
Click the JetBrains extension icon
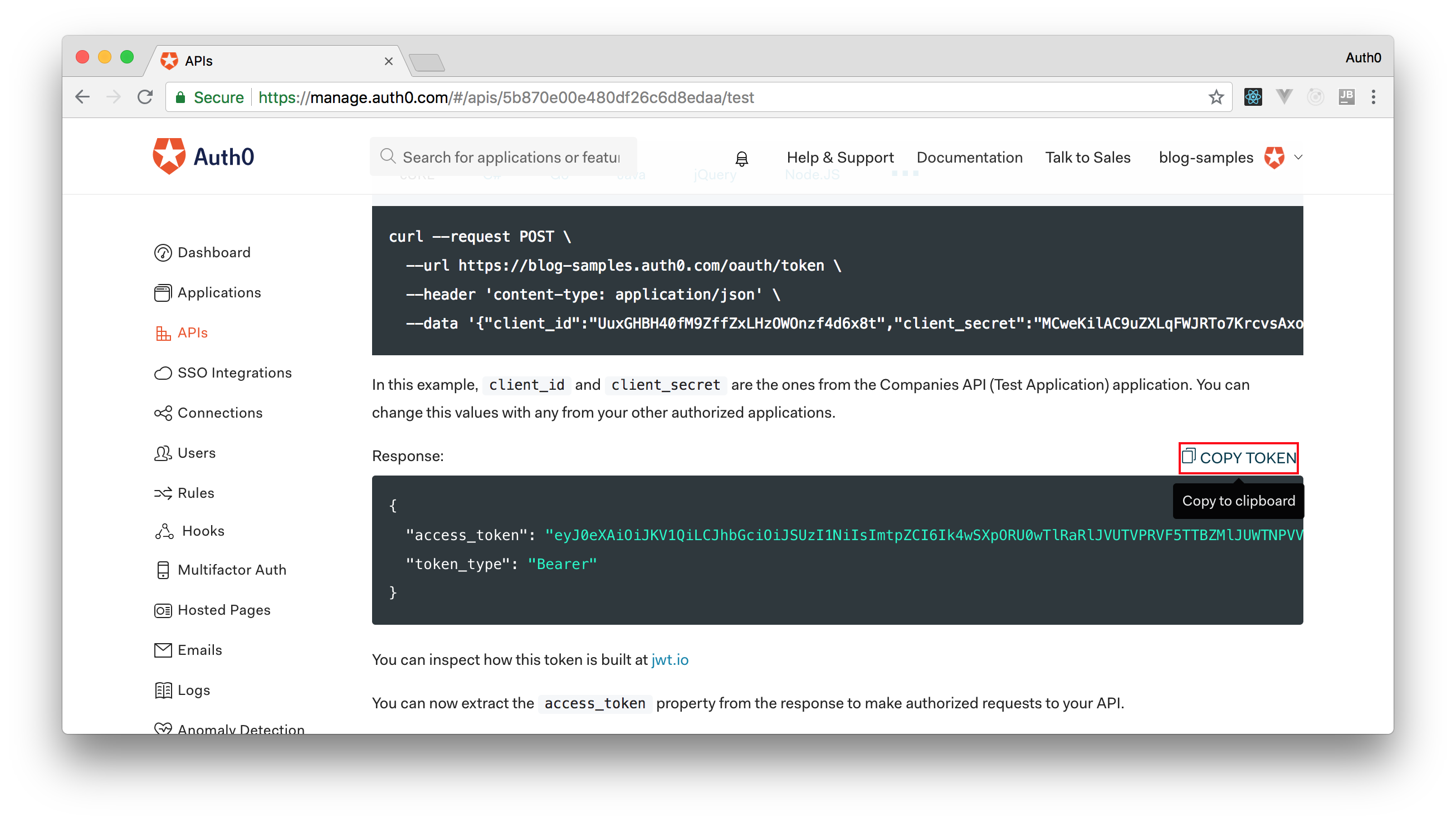tap(1346, 97)
